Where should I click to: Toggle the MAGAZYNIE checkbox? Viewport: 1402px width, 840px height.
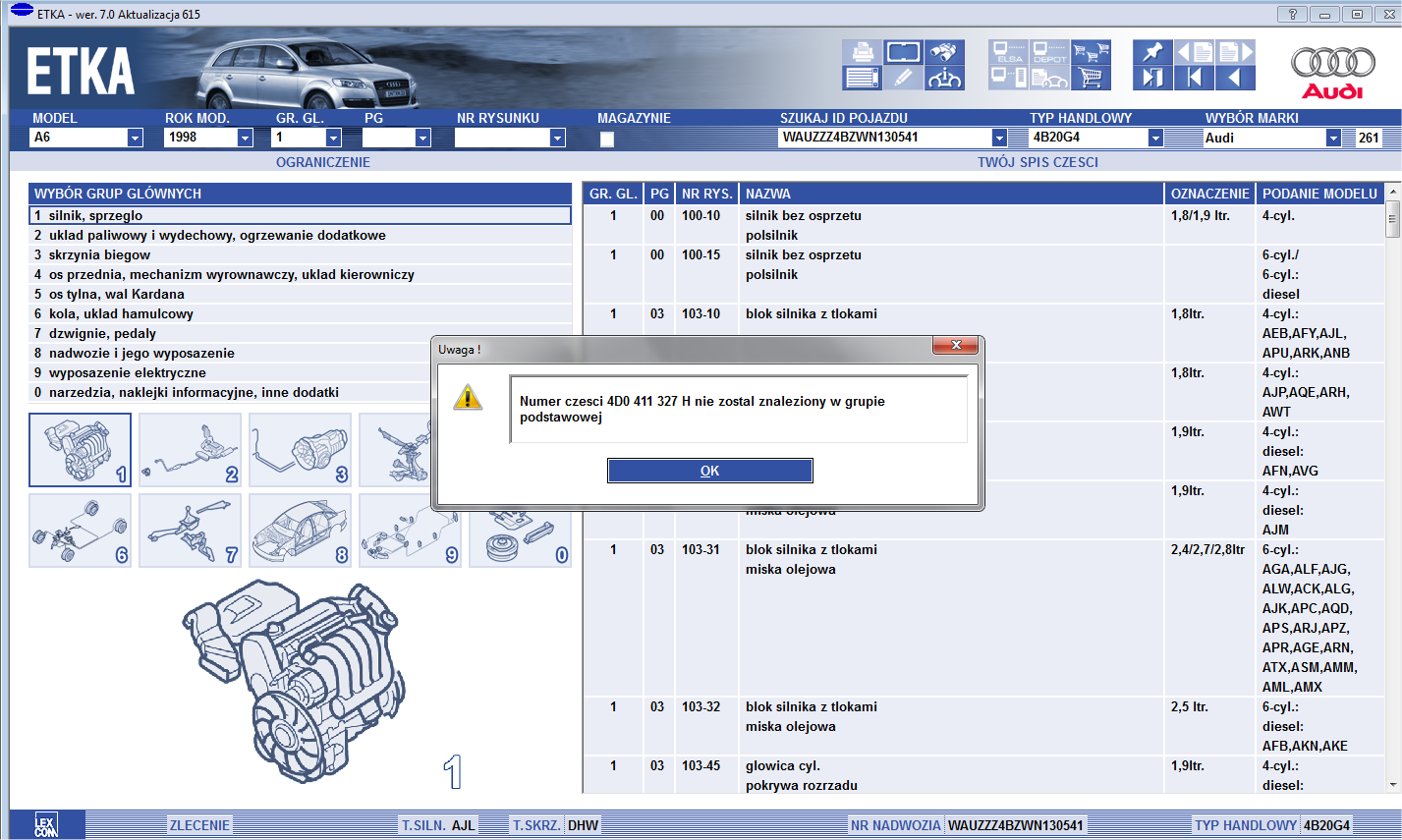607,139
